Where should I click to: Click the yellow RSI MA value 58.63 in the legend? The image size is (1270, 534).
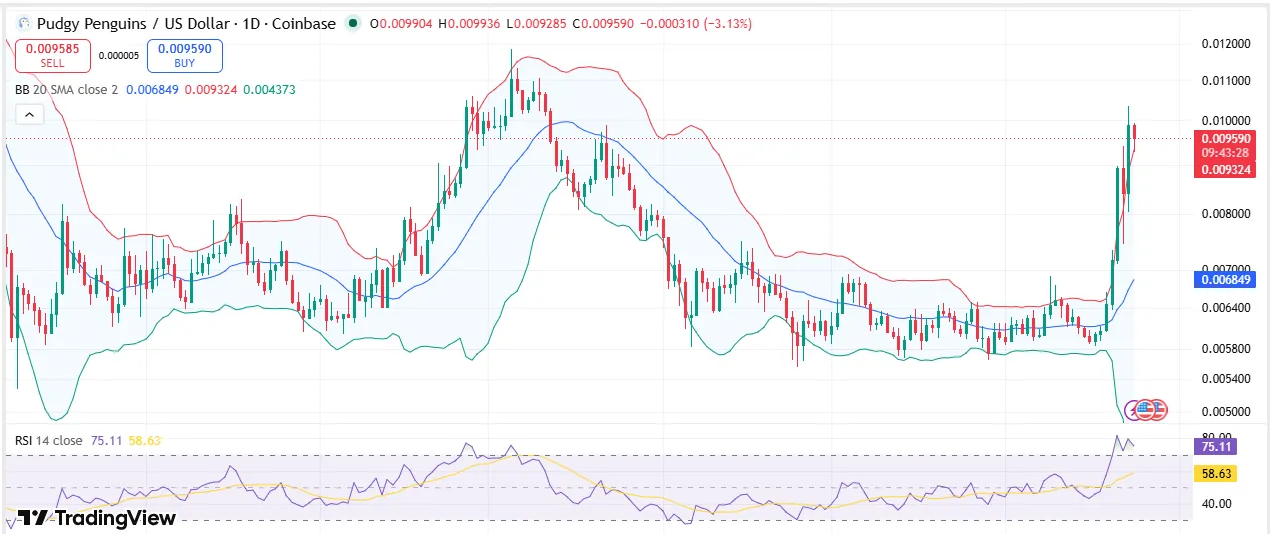(145, 440)
